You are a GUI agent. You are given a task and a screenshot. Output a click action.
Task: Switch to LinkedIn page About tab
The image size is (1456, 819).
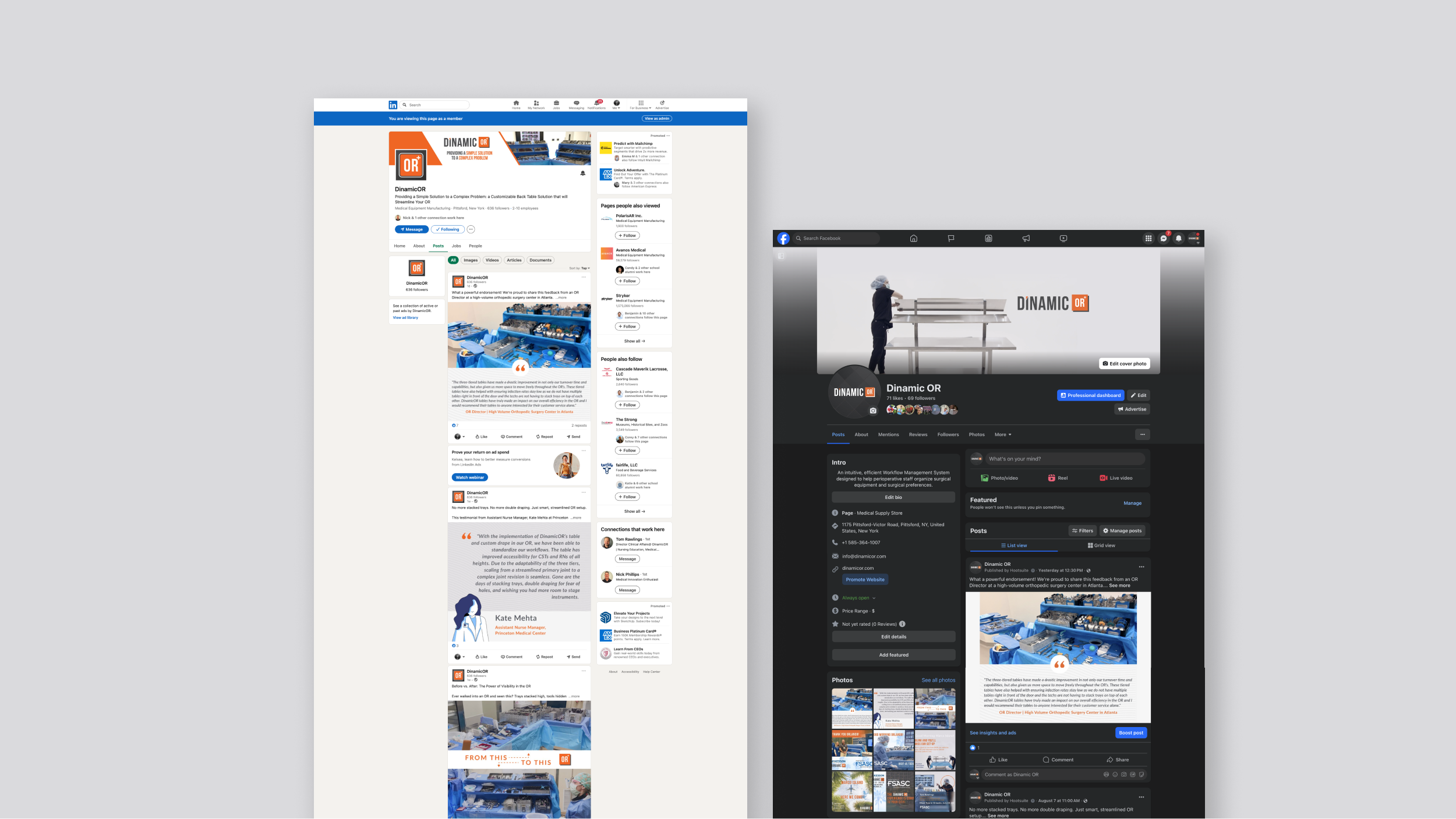pyautogui.click(x=419, y=246)
